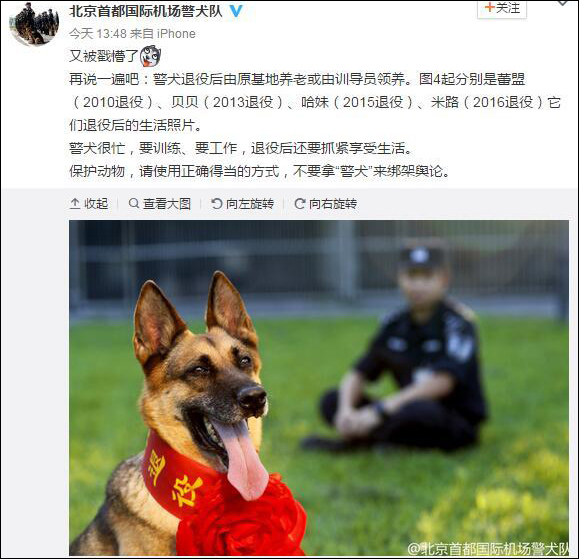Click the dropdown chevron at top-right corner
This screenshot has height=559, width=579.
pos(562,3)
